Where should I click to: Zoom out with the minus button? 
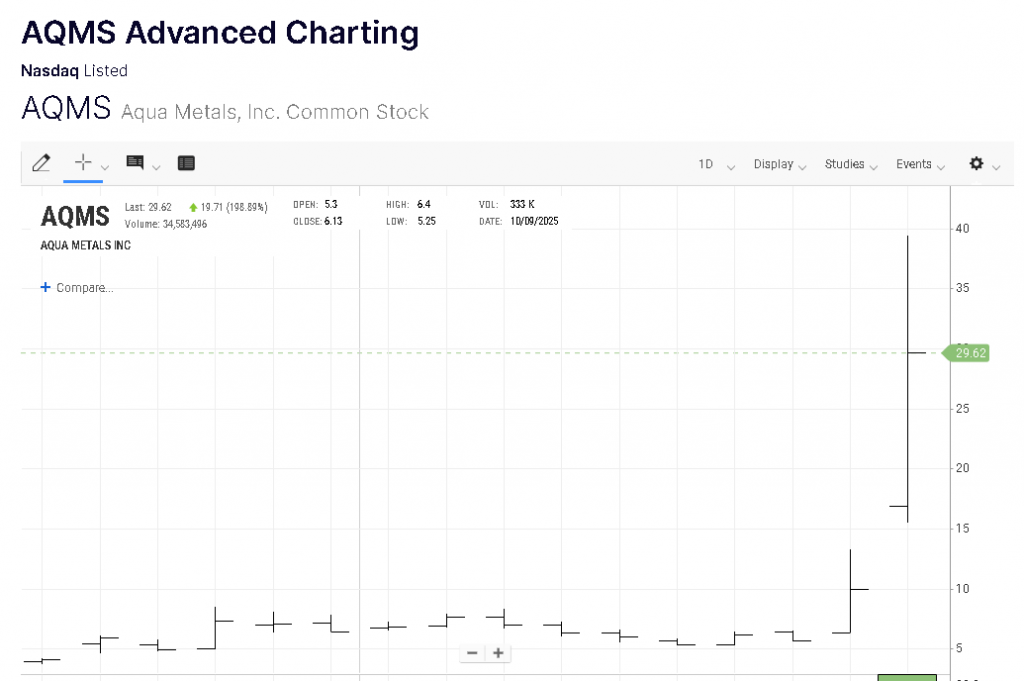473,653
